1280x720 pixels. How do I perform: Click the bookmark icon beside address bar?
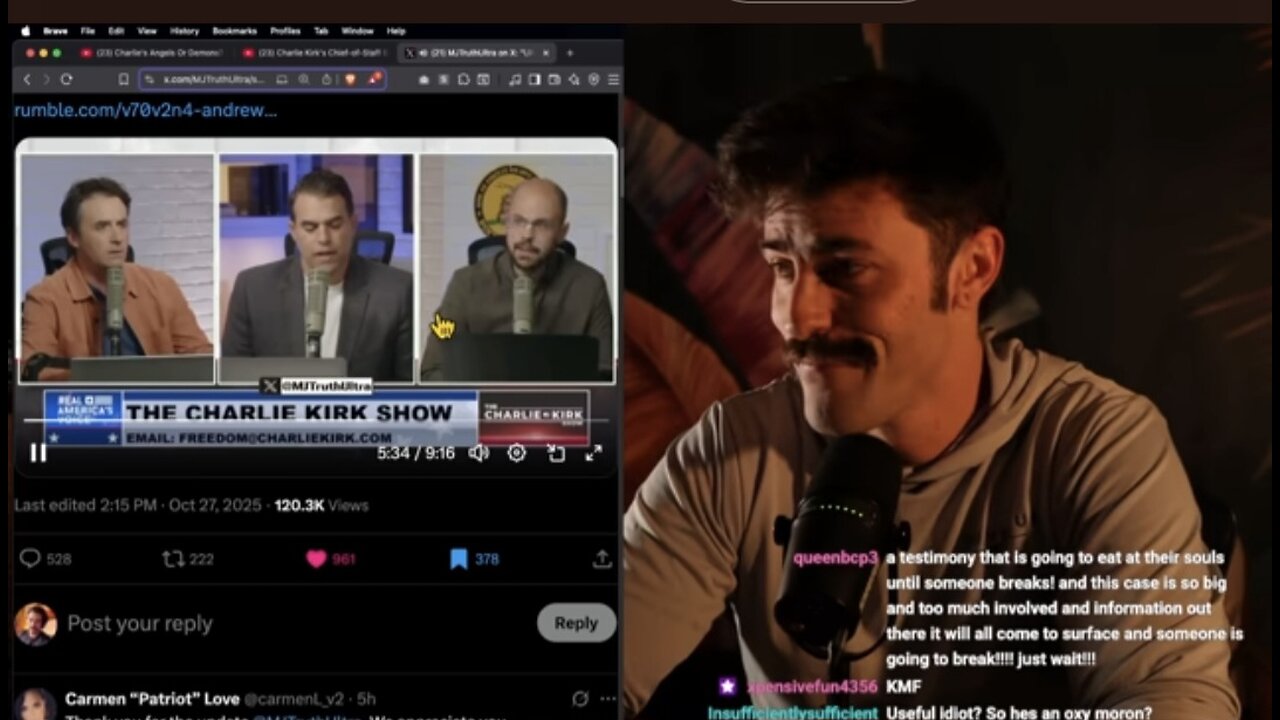(124, 79)
